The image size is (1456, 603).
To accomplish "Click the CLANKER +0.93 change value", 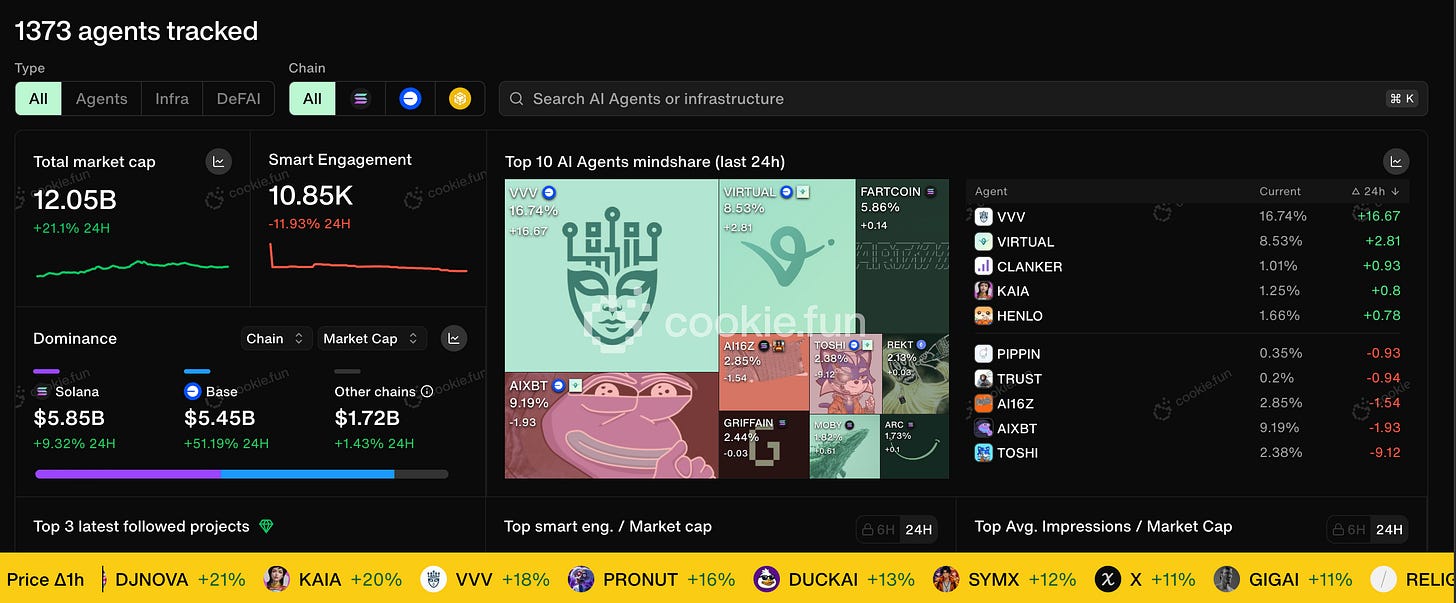I will click(1381, 266).
